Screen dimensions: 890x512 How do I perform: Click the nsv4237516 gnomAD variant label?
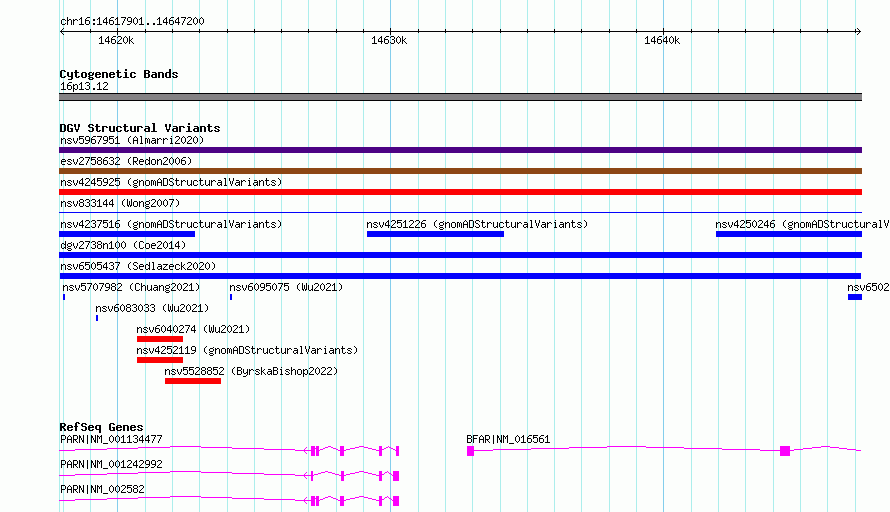pos(171,224)
